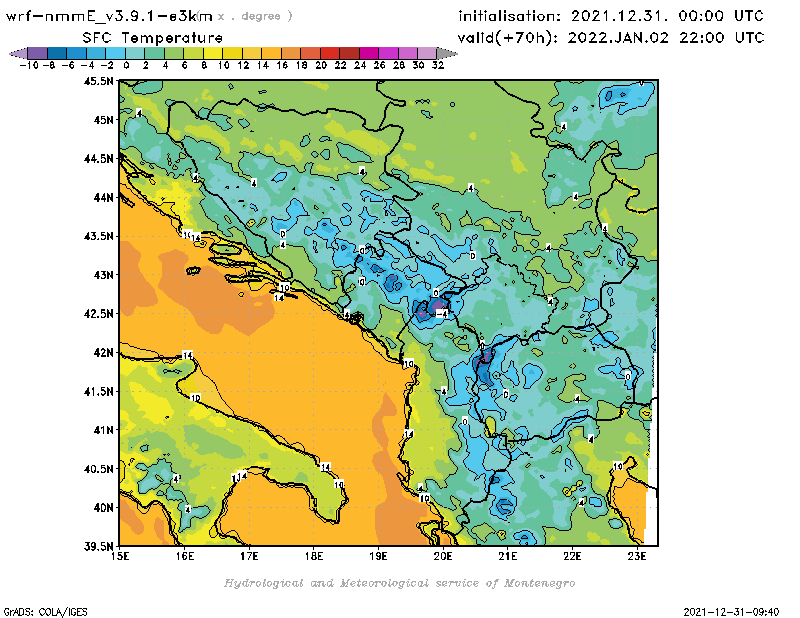Click the legend swatch between -8 and -6
Image resolution: width=800 pixels, height=618 pixels.
coord(57,53)
